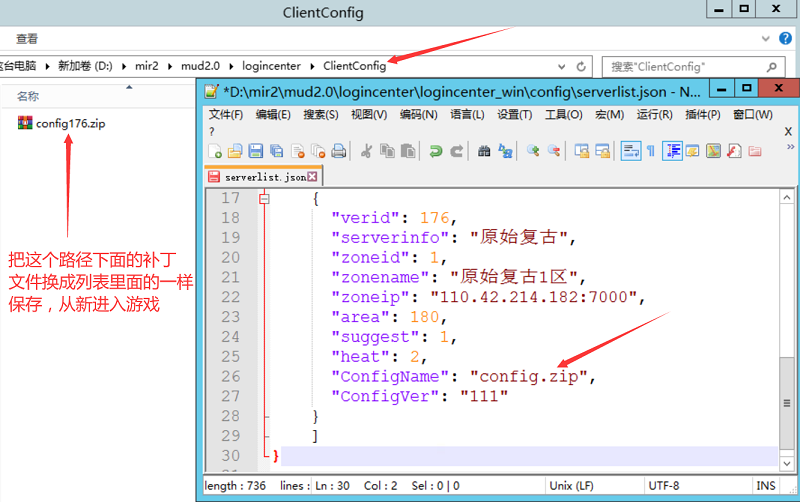This screenshot has height=502, width=800.
Task: Click the Print icon
Action: tap(339, 151)
